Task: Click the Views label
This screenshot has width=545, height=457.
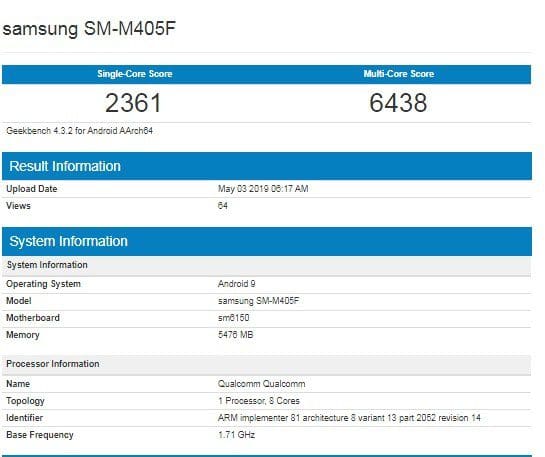Action: [18, 206]
